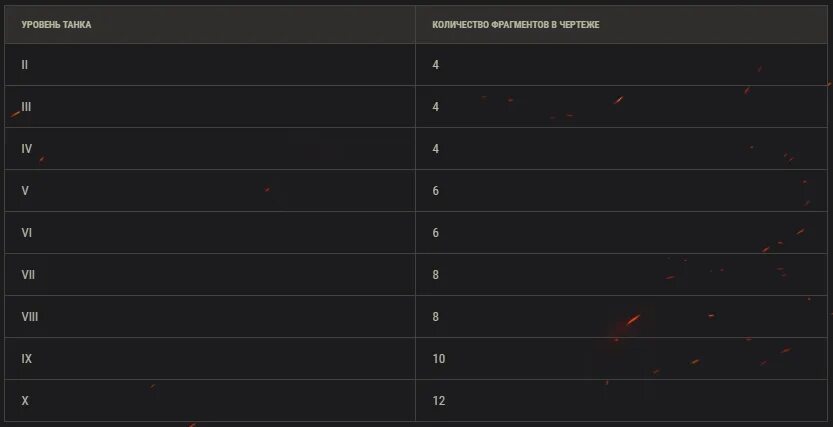The image size is (833, 427).
Task: Click the 'Количество фрагментов в чертеже' header
Action: (x=516, y=24)
